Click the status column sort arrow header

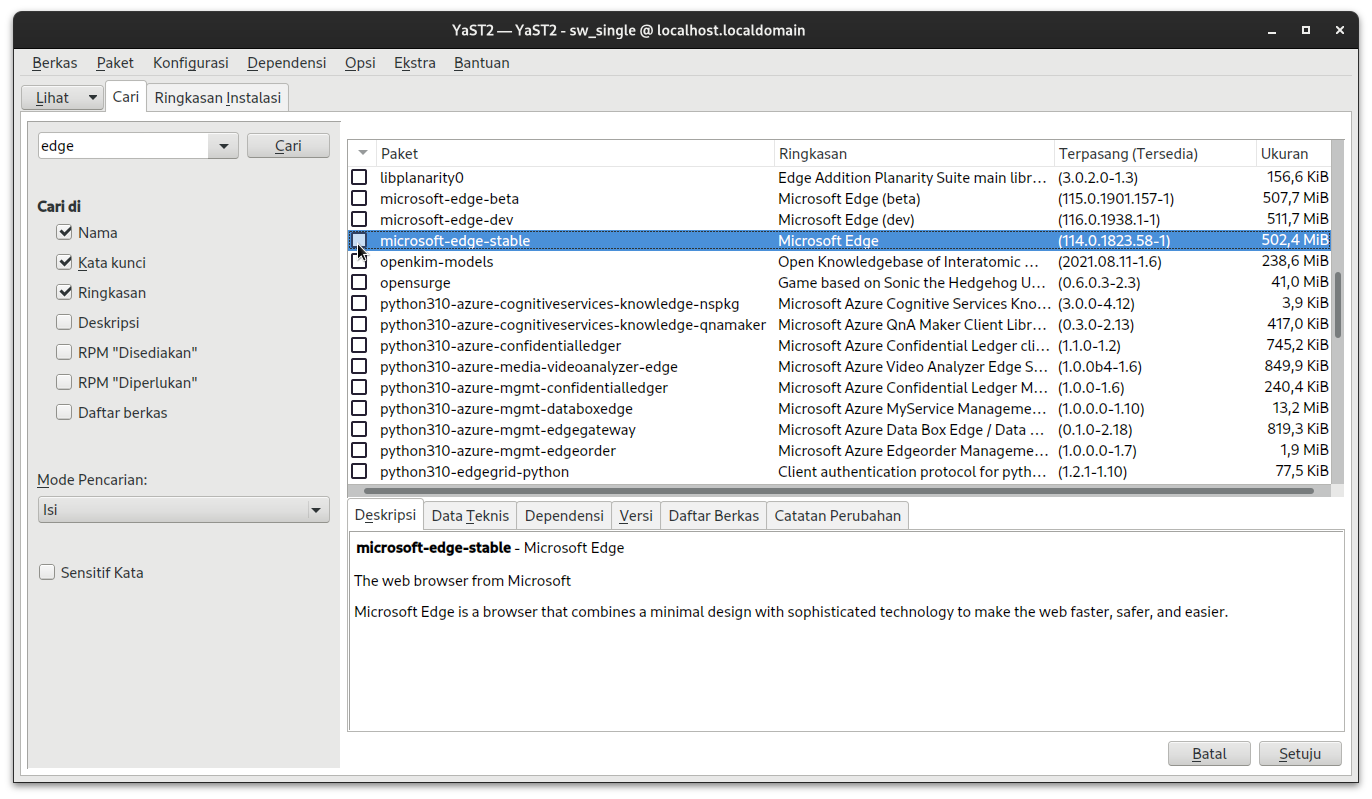362,153
